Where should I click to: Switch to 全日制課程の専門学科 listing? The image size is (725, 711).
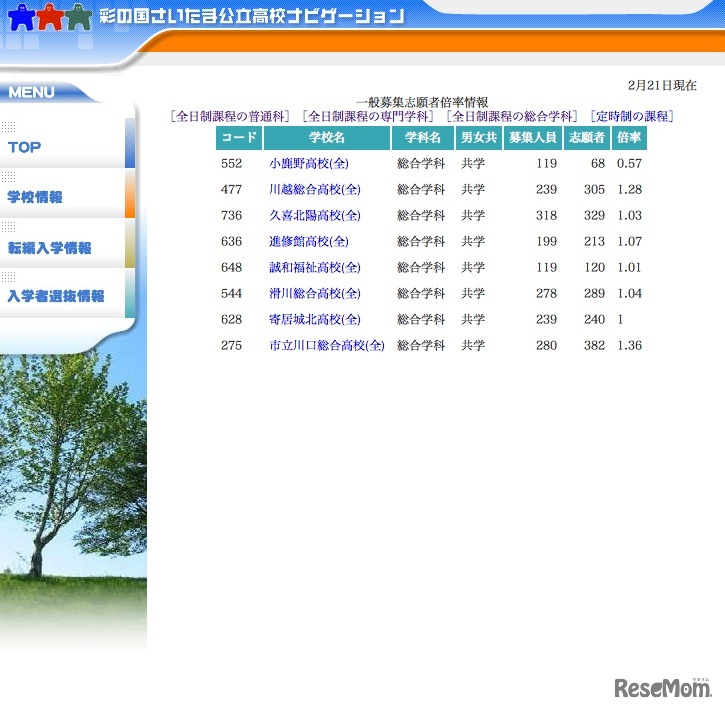[369, 116]
